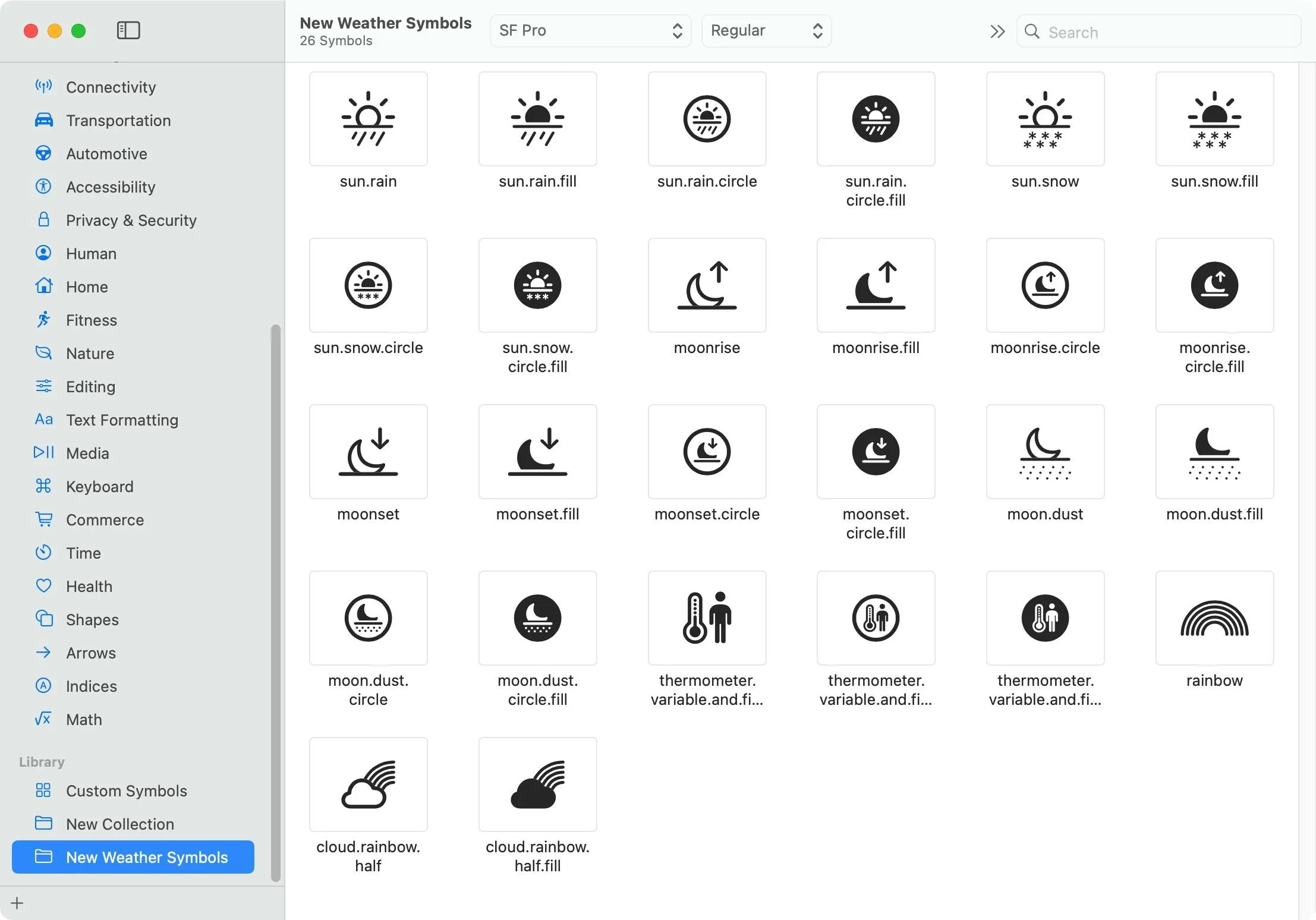The image size is (1316, 920).
Task: Select the sun.rain symbol
Action: pyautogui.click(x=368, y=119)
